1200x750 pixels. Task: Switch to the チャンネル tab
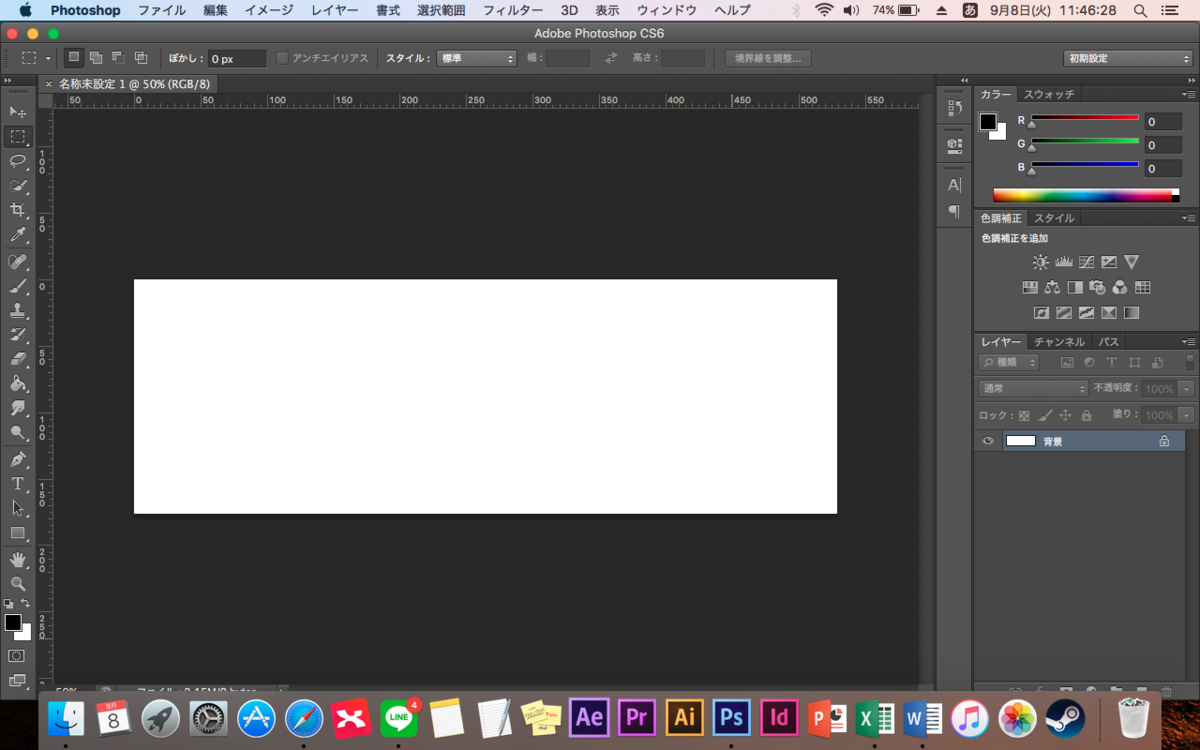click(1059, 342)
